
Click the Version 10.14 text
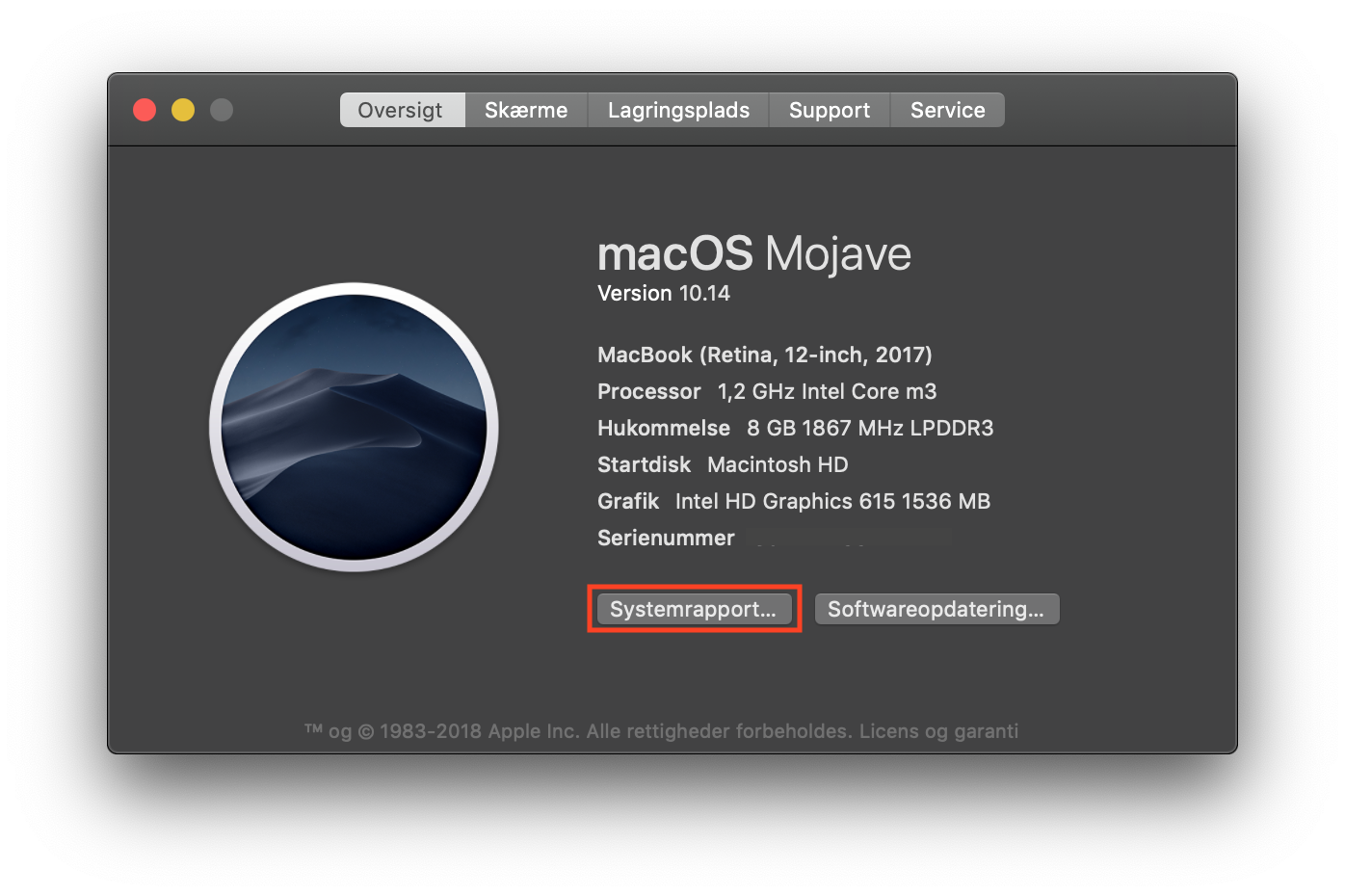[664, 293]
